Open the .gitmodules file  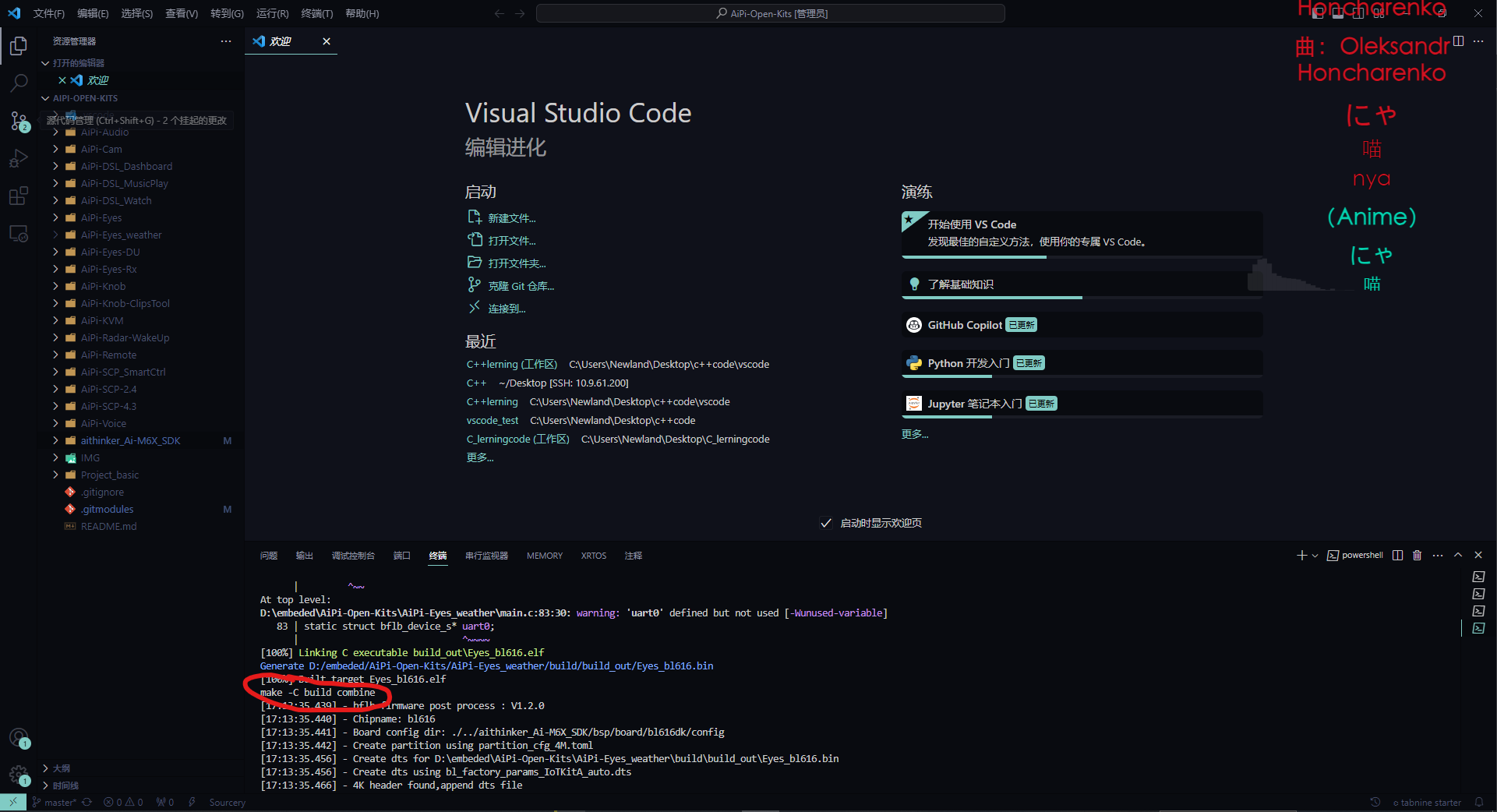coord(107,509)
